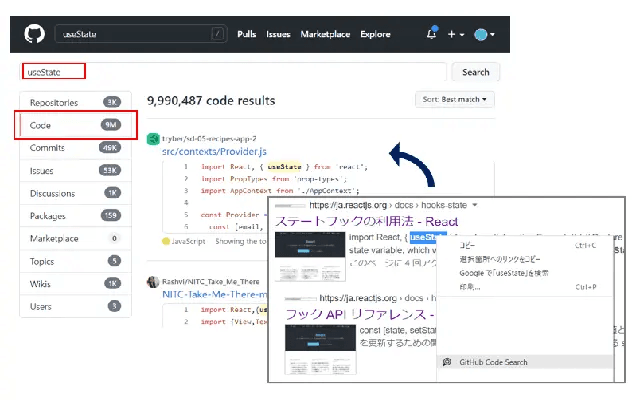Expand the plus create-new dropdown
This screenshot has width=640, height=400.
coord(456,34)
